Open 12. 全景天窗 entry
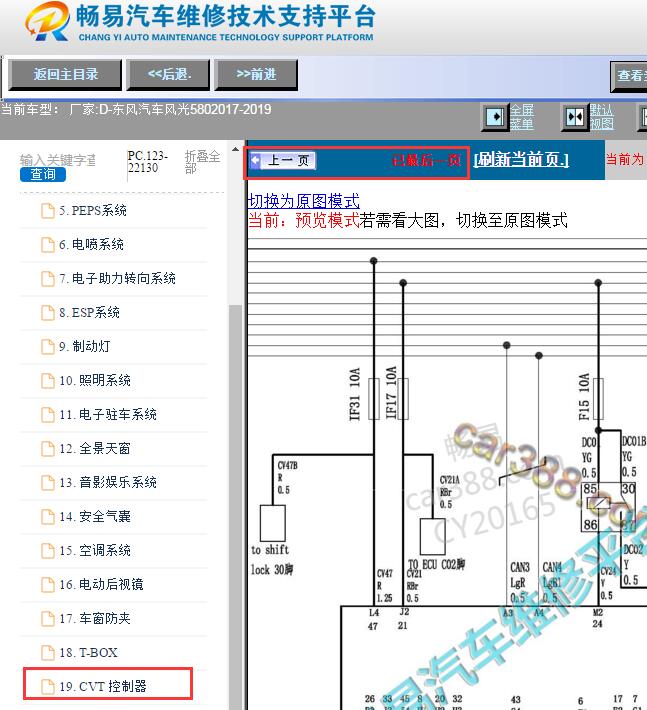Screen dimensions: 647x710 pyautogui.click(x=95, y=448)
